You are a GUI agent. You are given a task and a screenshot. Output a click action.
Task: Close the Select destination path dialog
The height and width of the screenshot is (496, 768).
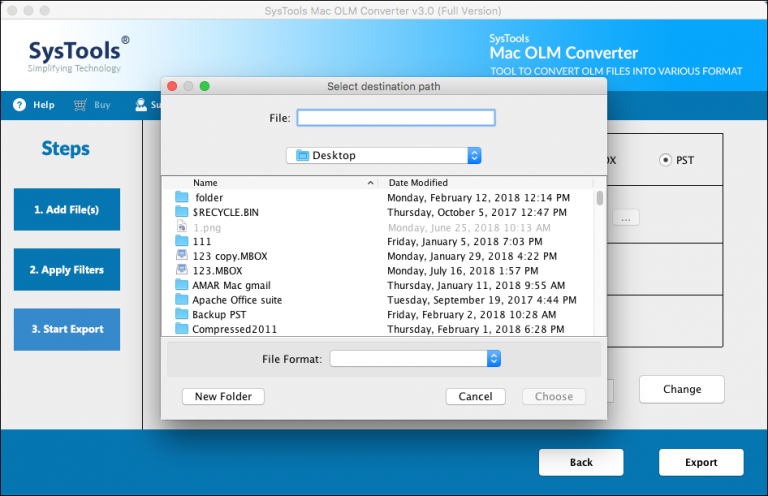172,86
